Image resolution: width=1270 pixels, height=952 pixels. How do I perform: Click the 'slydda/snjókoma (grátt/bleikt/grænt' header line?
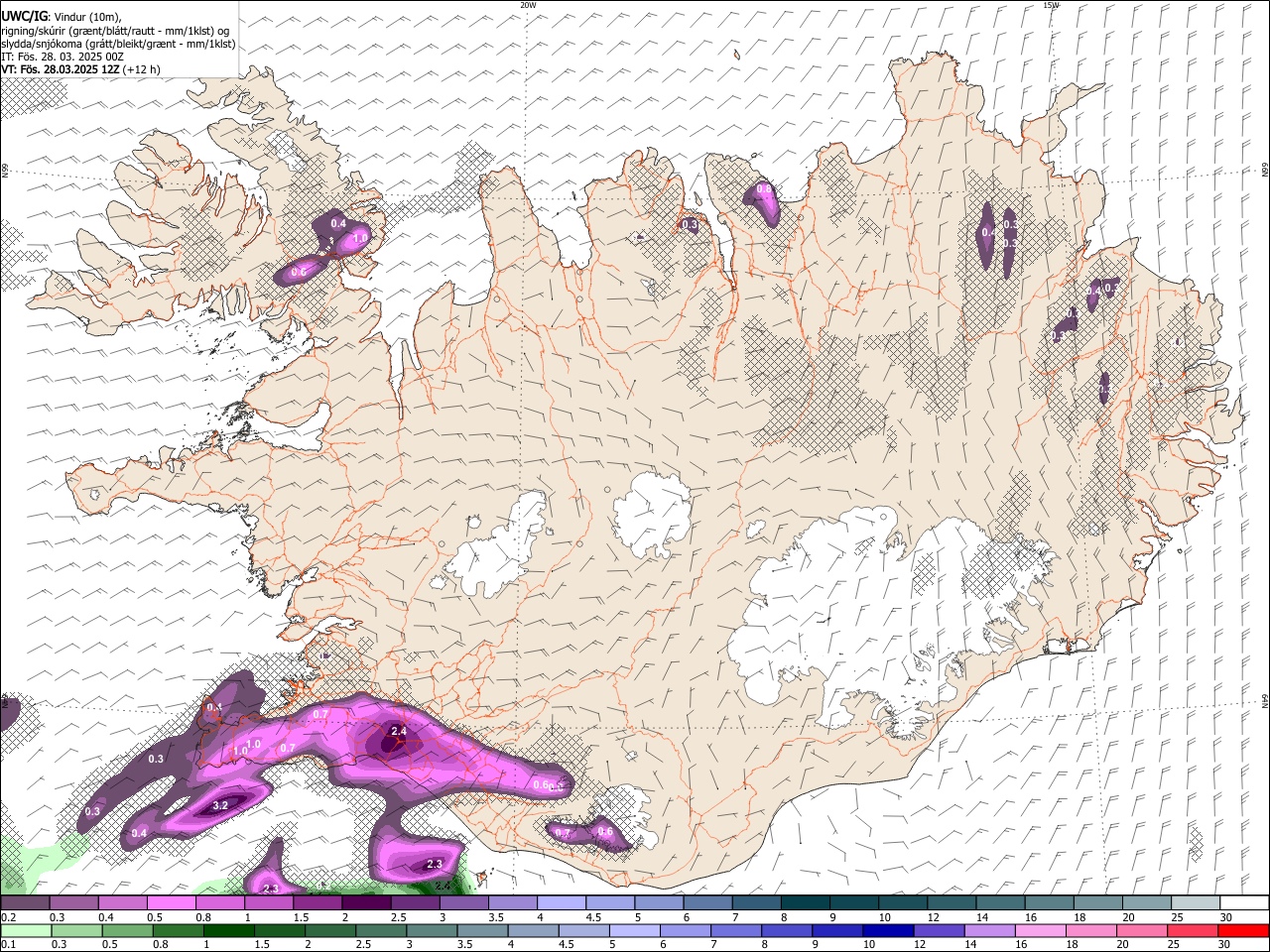tap(118, 44)
